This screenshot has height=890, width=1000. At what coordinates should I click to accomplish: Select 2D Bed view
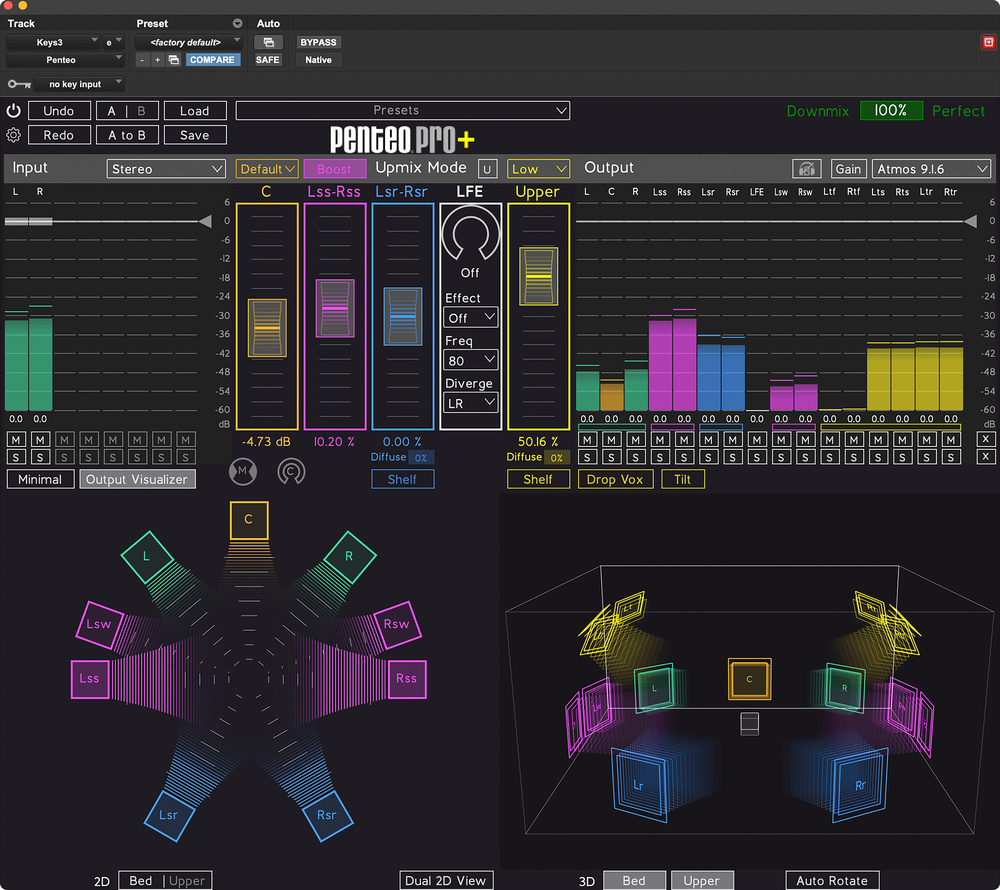pyautogui.click(x=141, y=880)
